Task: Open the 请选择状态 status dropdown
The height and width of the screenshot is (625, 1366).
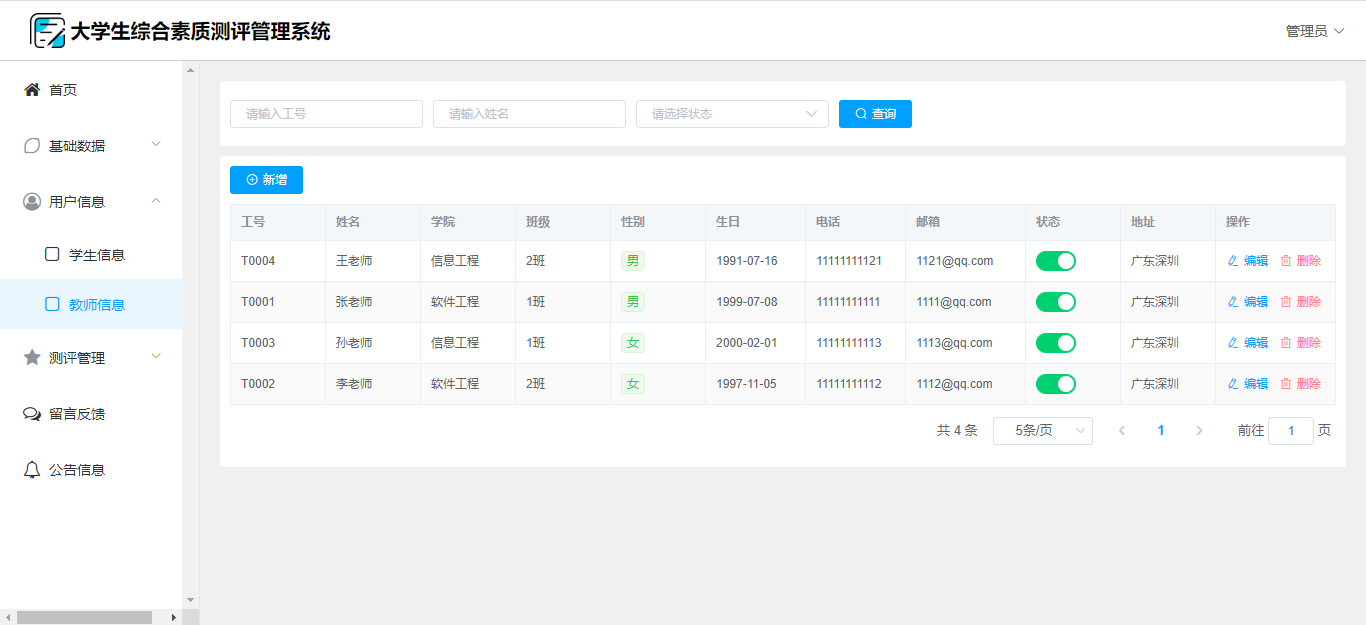Action: click(731, 114)
